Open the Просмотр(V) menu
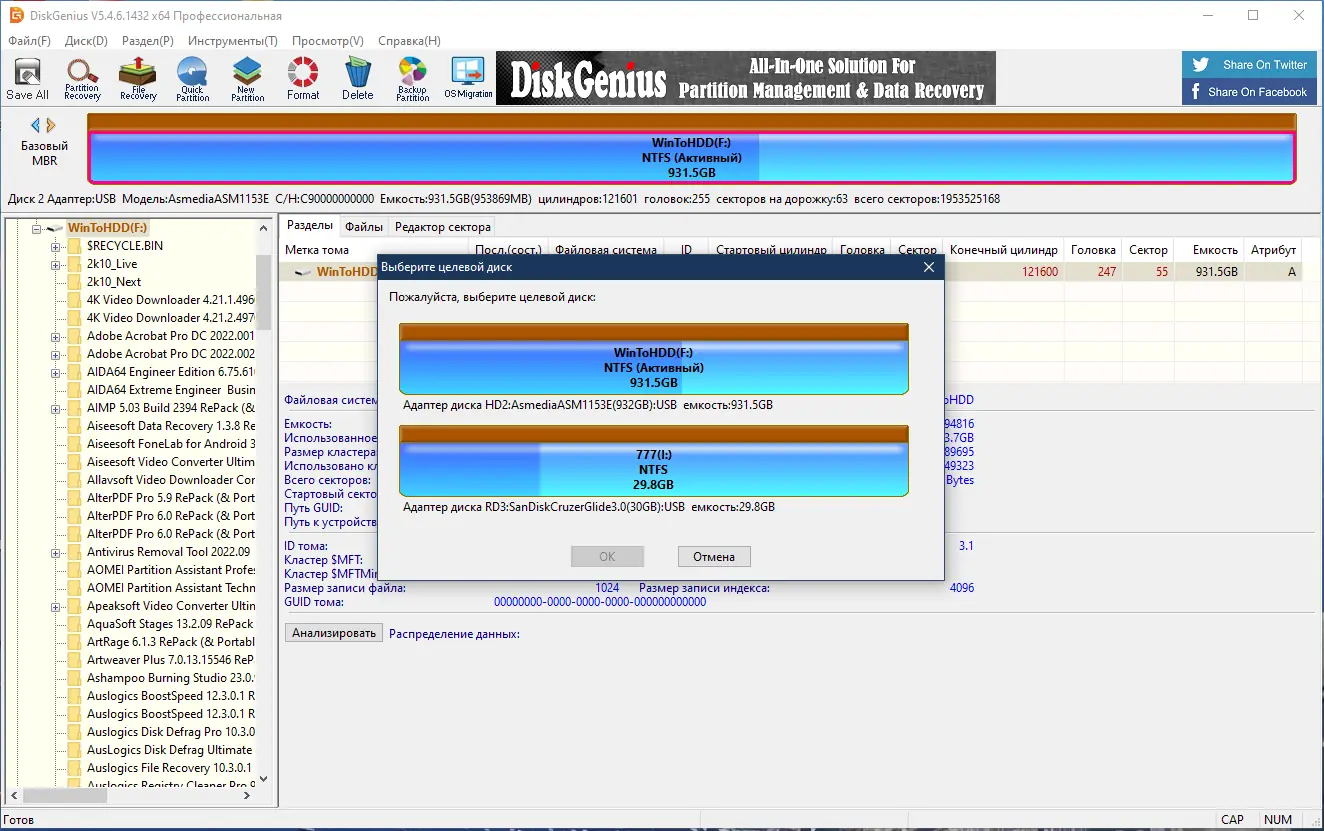 coord(328,41)
